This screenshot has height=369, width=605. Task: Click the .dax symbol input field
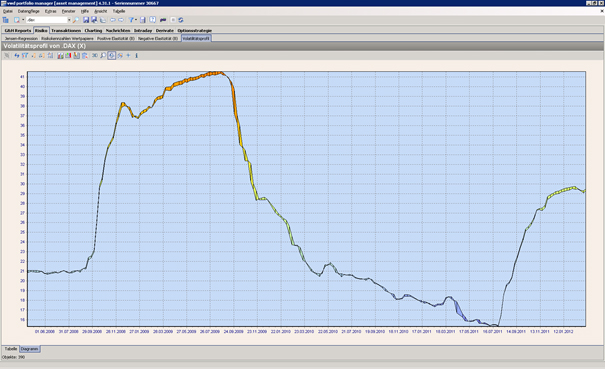(x=47, y=20)
